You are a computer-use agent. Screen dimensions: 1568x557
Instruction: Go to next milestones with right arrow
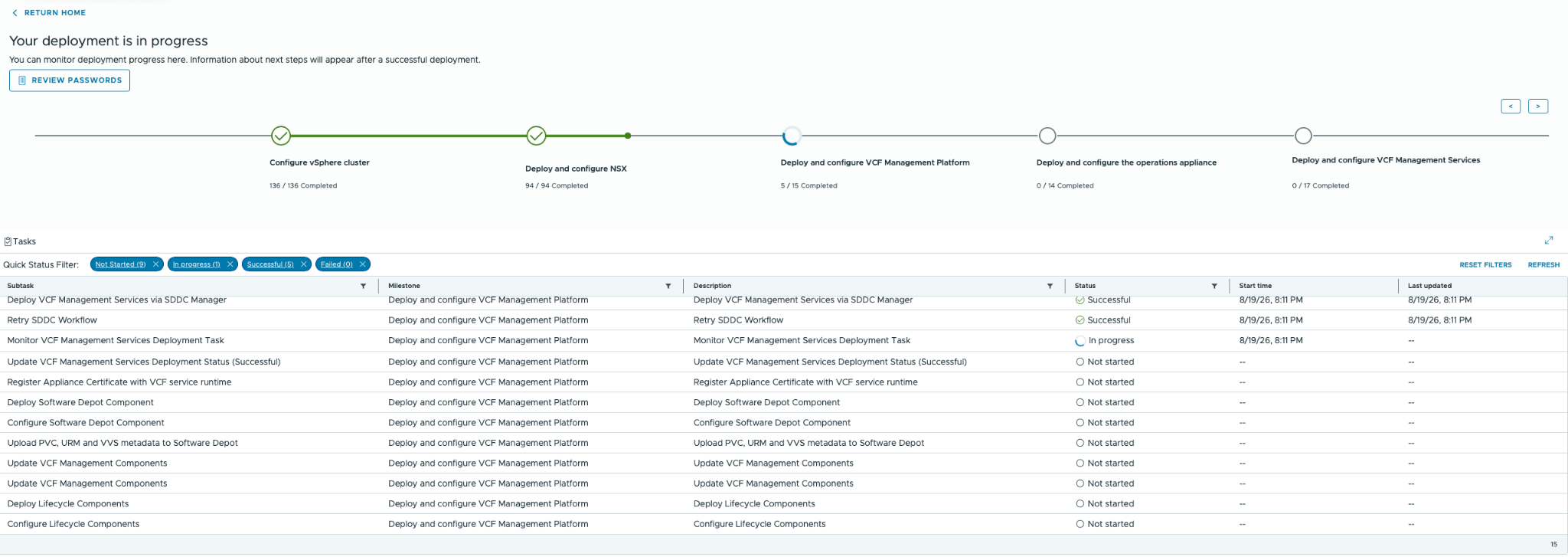pyautogui.click(x=1538, y=106)
